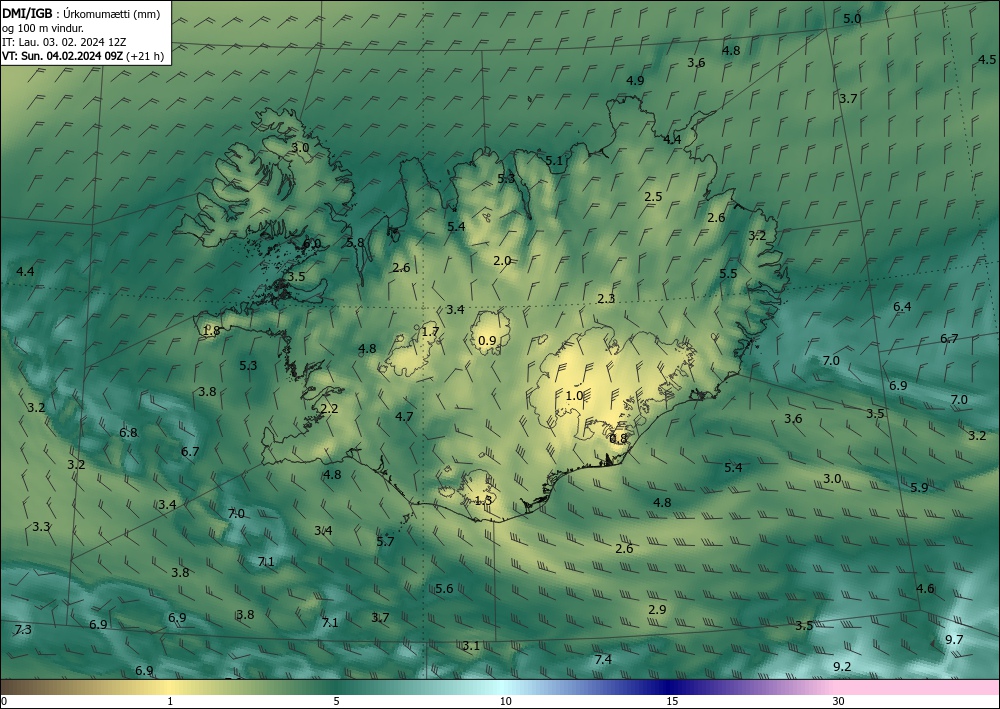Click the 5.9 value on the map

[x=919, y=487]
